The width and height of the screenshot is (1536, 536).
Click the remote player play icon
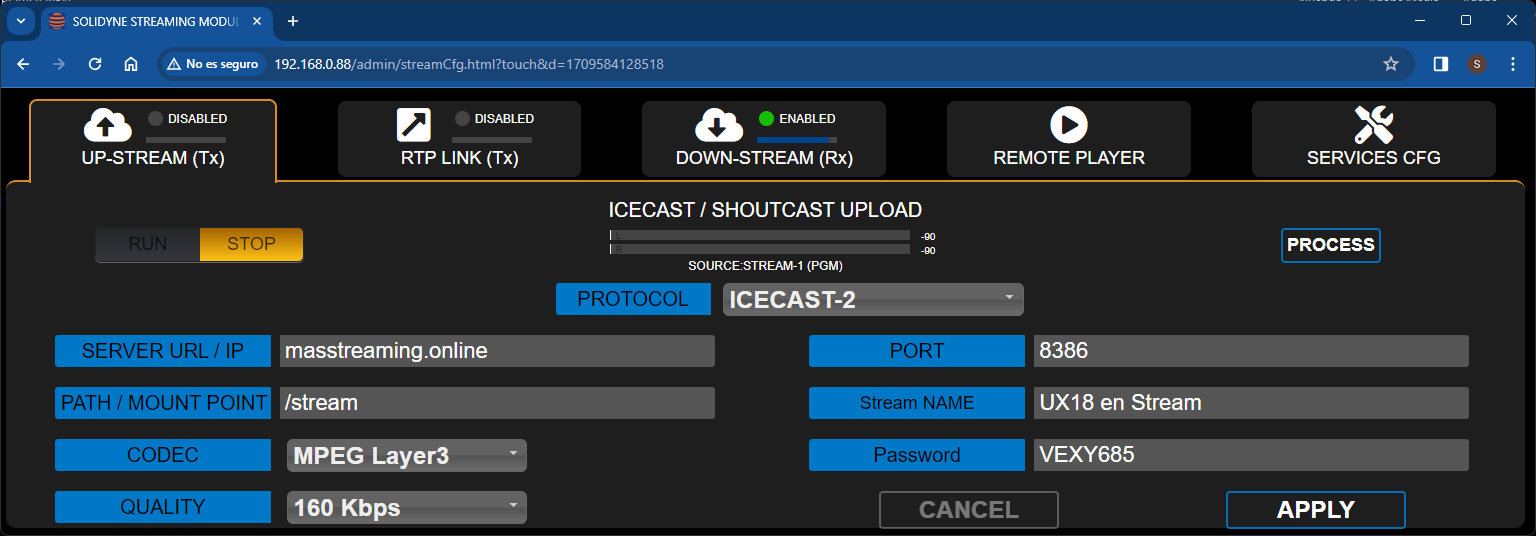pos(1069,125)
